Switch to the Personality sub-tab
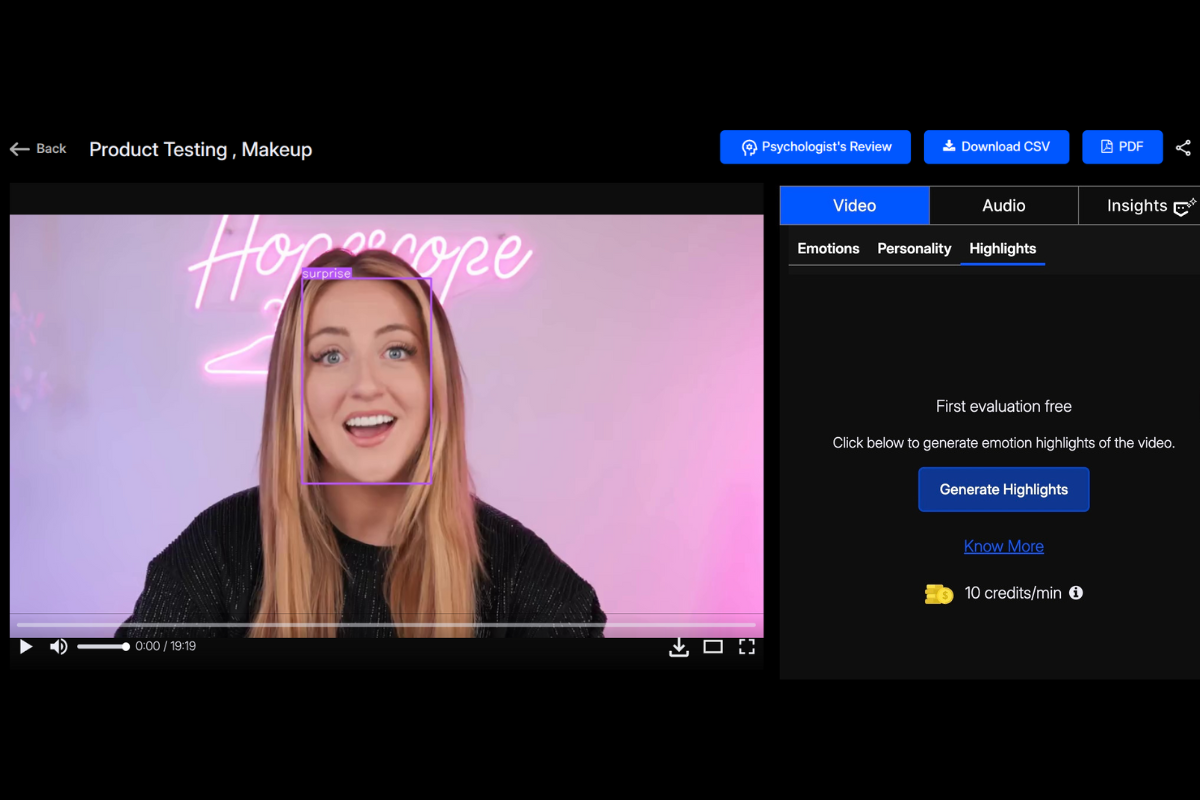1200x800 pixels. [x=914, y=249]
